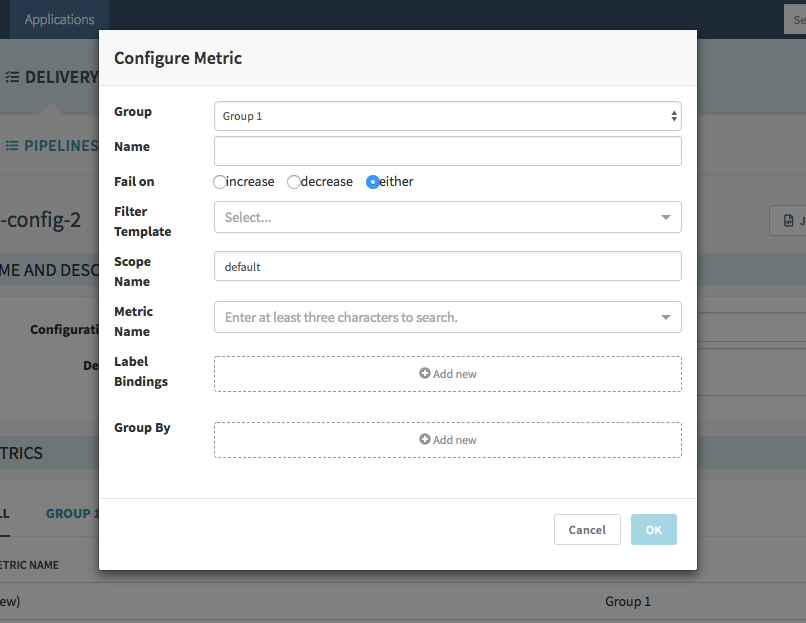Click the Delivery list icon in background
Viewport: 806px width, 623px height.
coord(12,77)
